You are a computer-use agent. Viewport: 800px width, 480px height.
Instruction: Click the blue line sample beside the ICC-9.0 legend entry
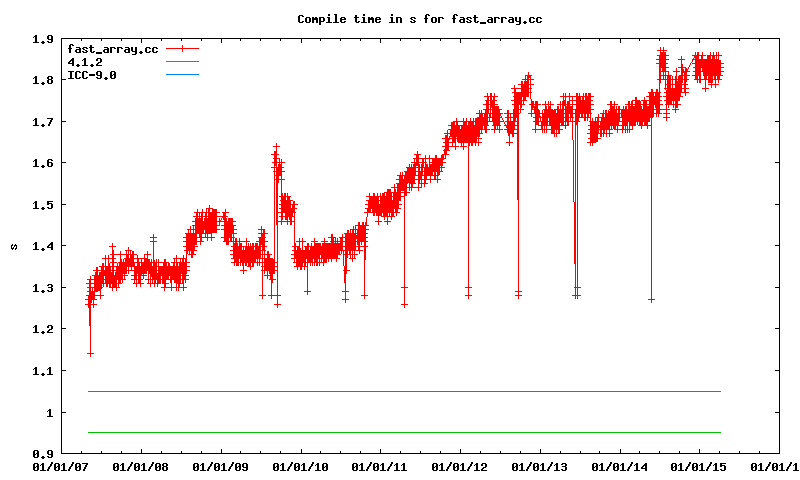click(183, 75)
